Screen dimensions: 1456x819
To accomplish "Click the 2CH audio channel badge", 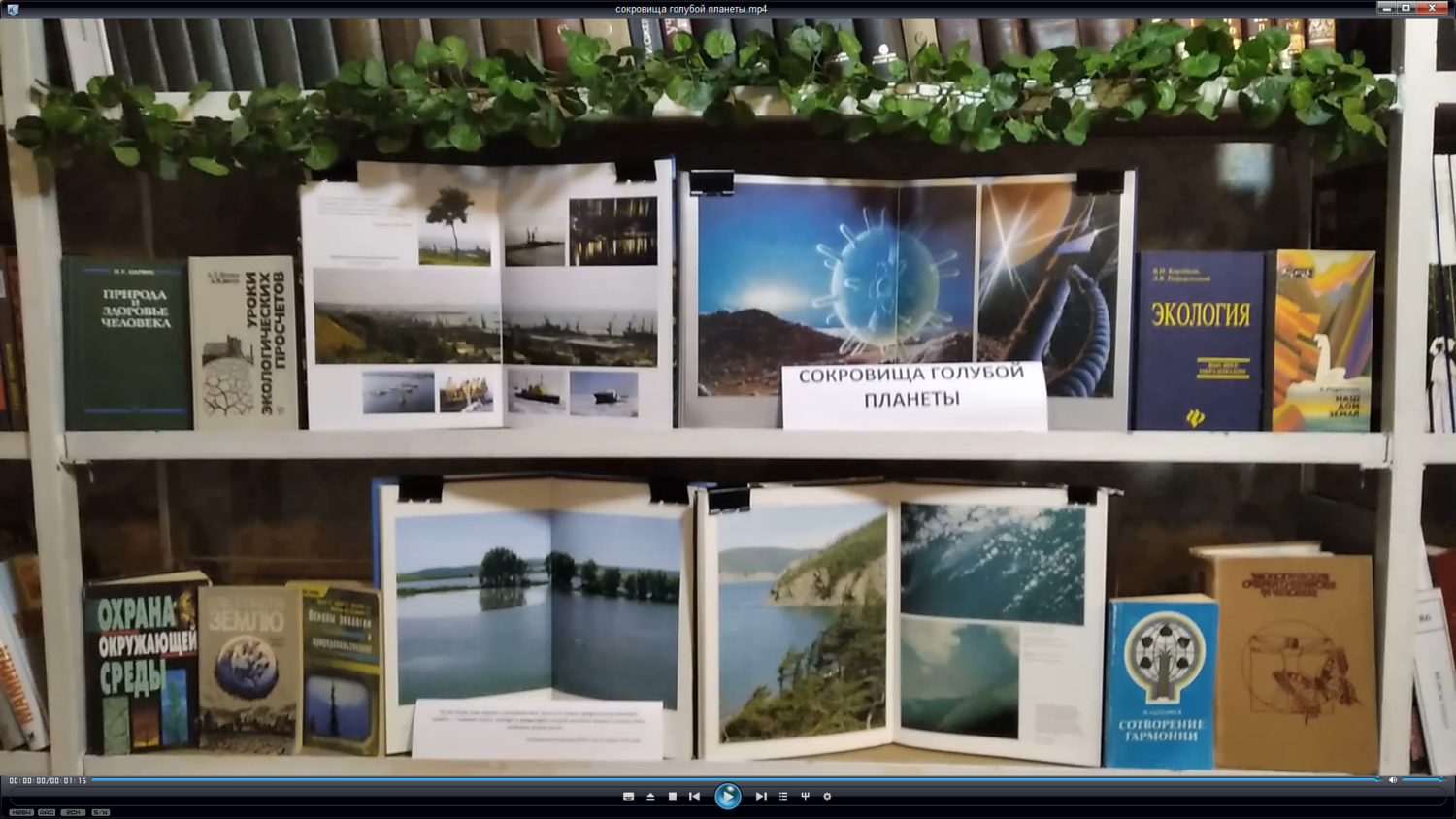I will click(x=73, y=812).
